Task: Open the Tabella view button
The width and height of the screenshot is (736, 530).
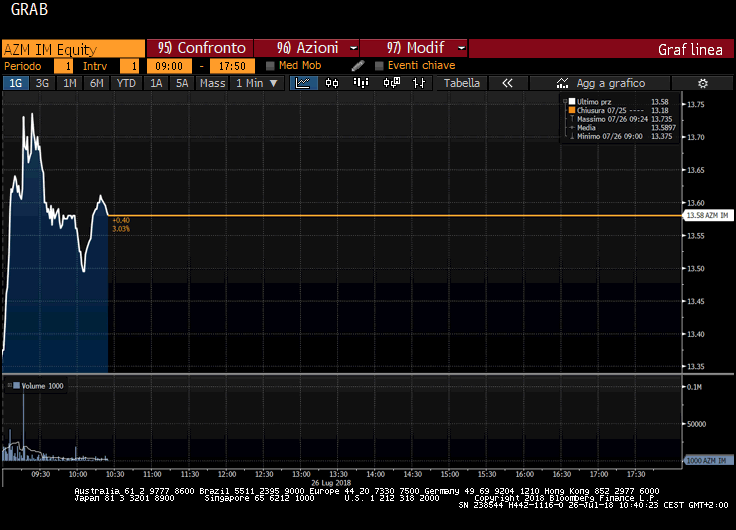Action: (x=462, y=84)
